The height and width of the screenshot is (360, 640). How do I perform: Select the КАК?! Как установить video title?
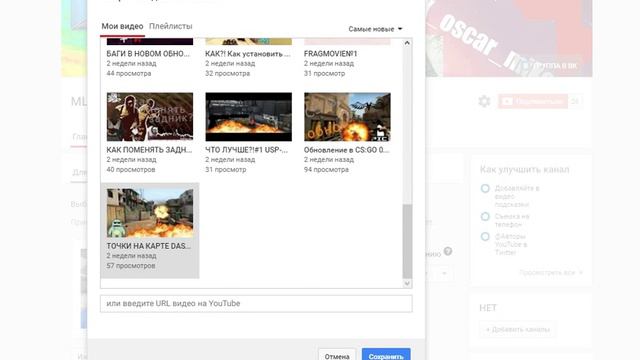coord(248,53)
